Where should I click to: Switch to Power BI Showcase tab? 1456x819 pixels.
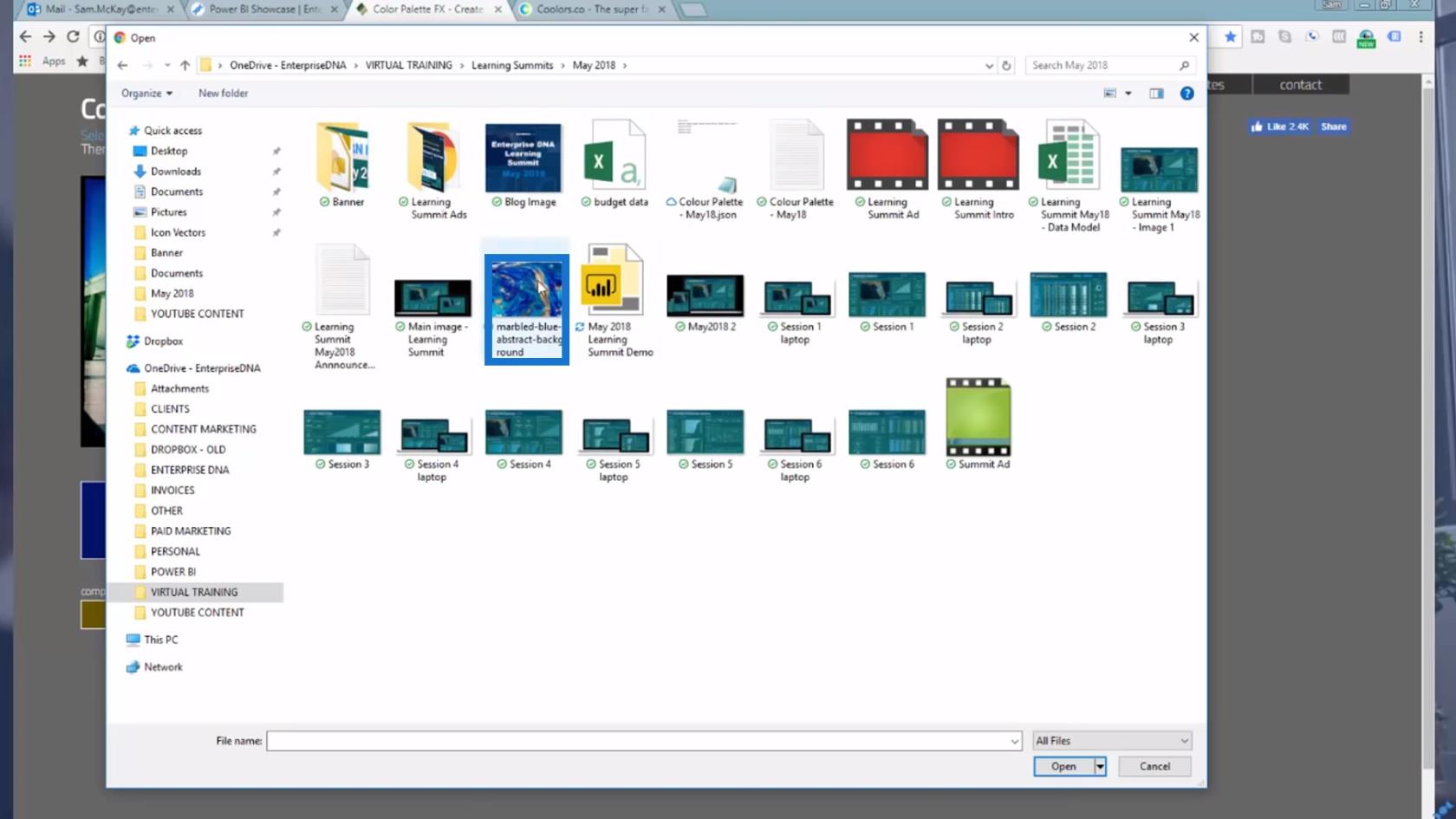click(264, 10)
